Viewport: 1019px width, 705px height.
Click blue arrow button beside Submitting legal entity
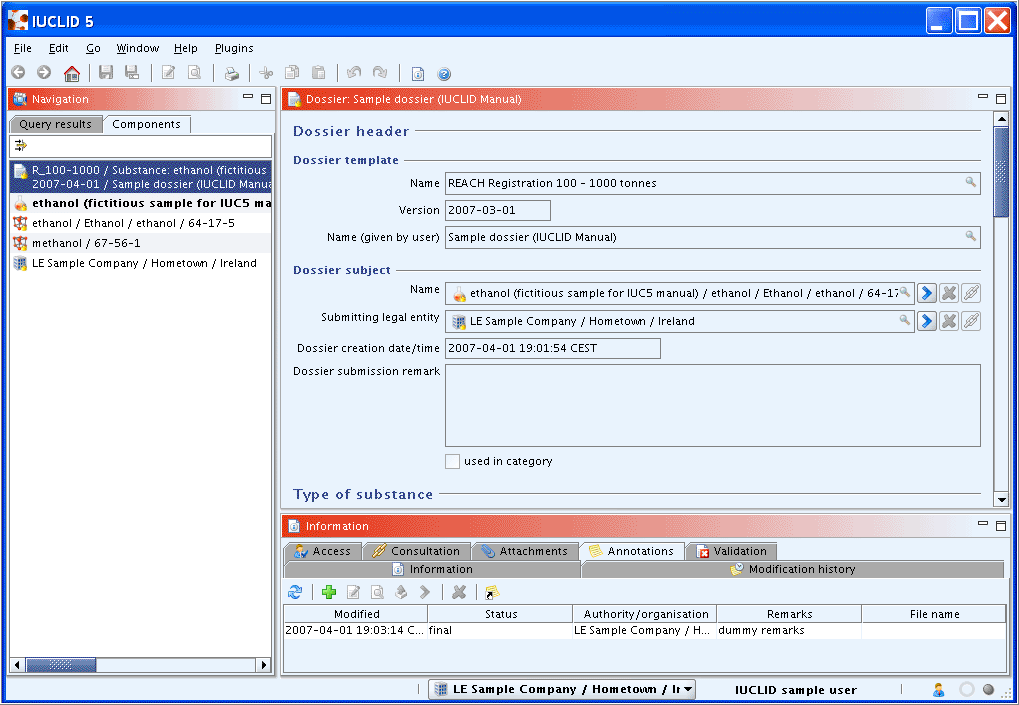(x=927, y=321)
